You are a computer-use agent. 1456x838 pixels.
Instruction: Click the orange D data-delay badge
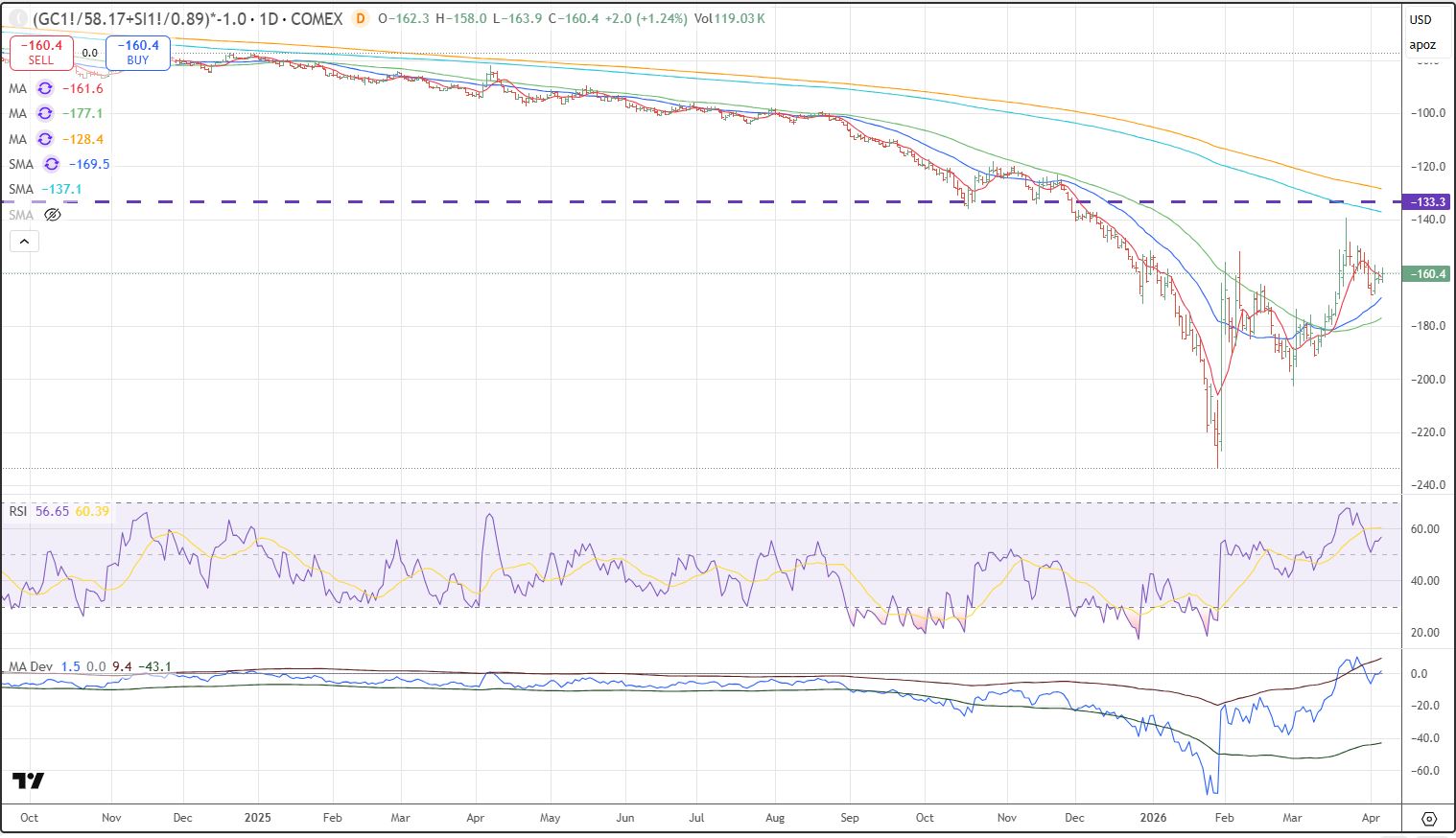[x=361, y=18]
